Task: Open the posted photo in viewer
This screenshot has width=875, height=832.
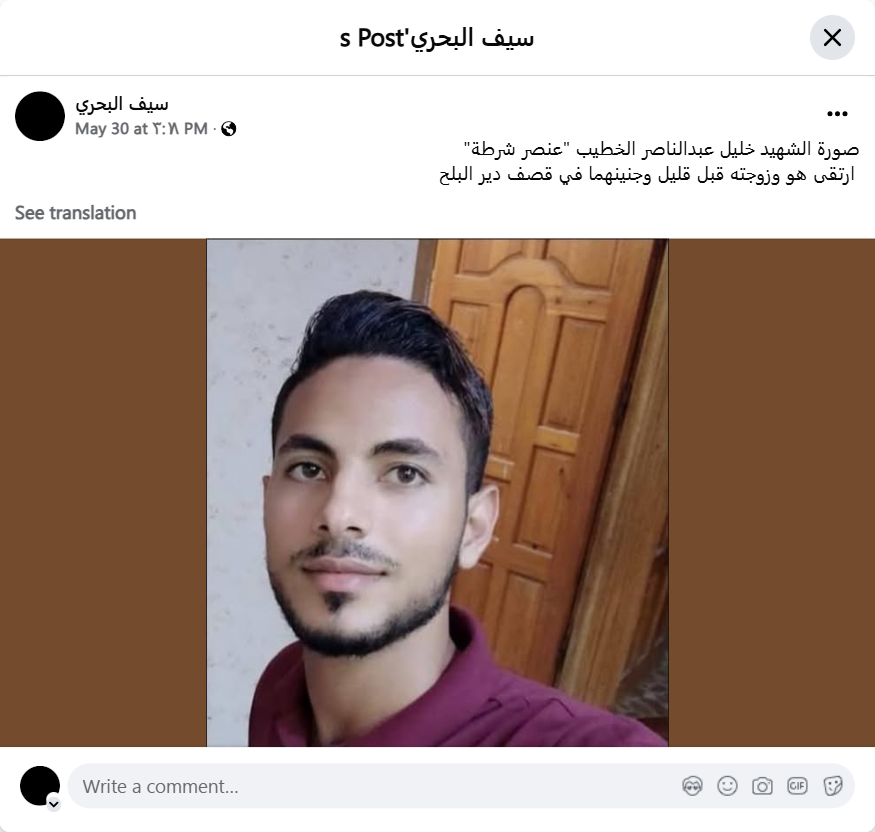Action: click(x=438, y=493)
